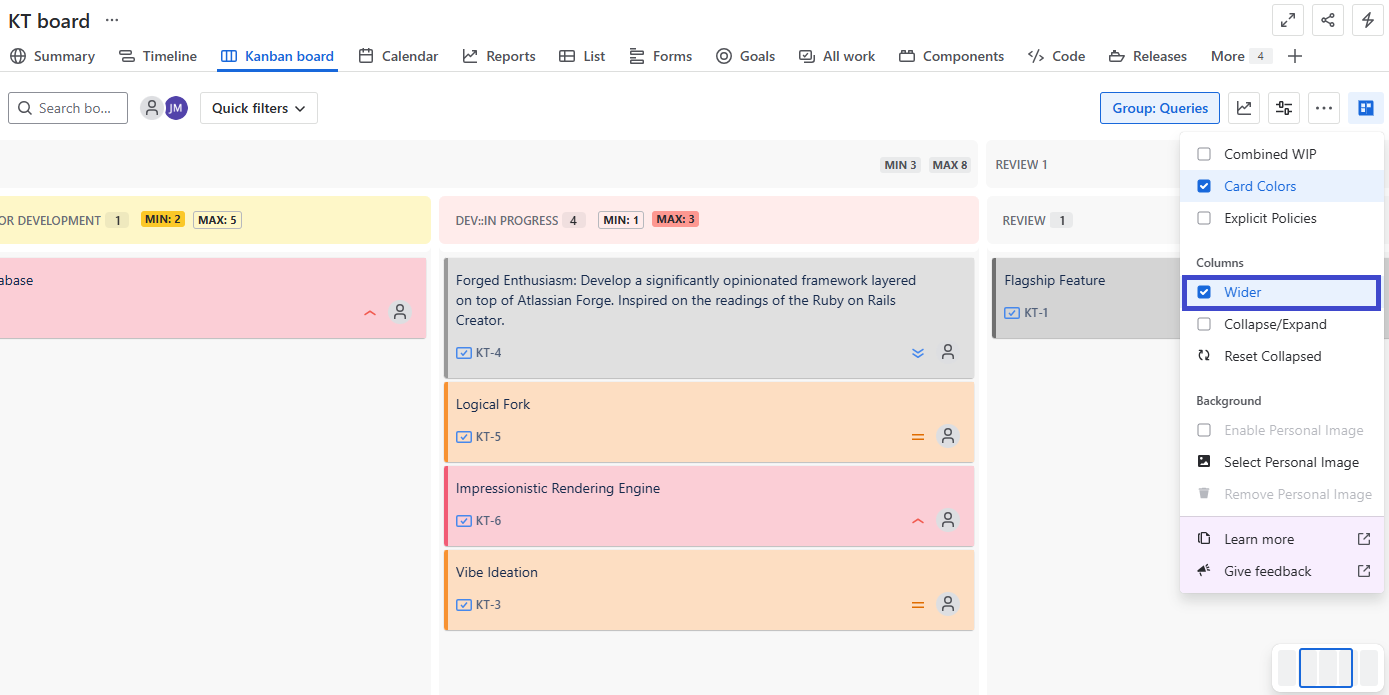Open the Learn more link
Image resolution: width=1389 pixels, height=695 pixels.
click(1259, 539)
